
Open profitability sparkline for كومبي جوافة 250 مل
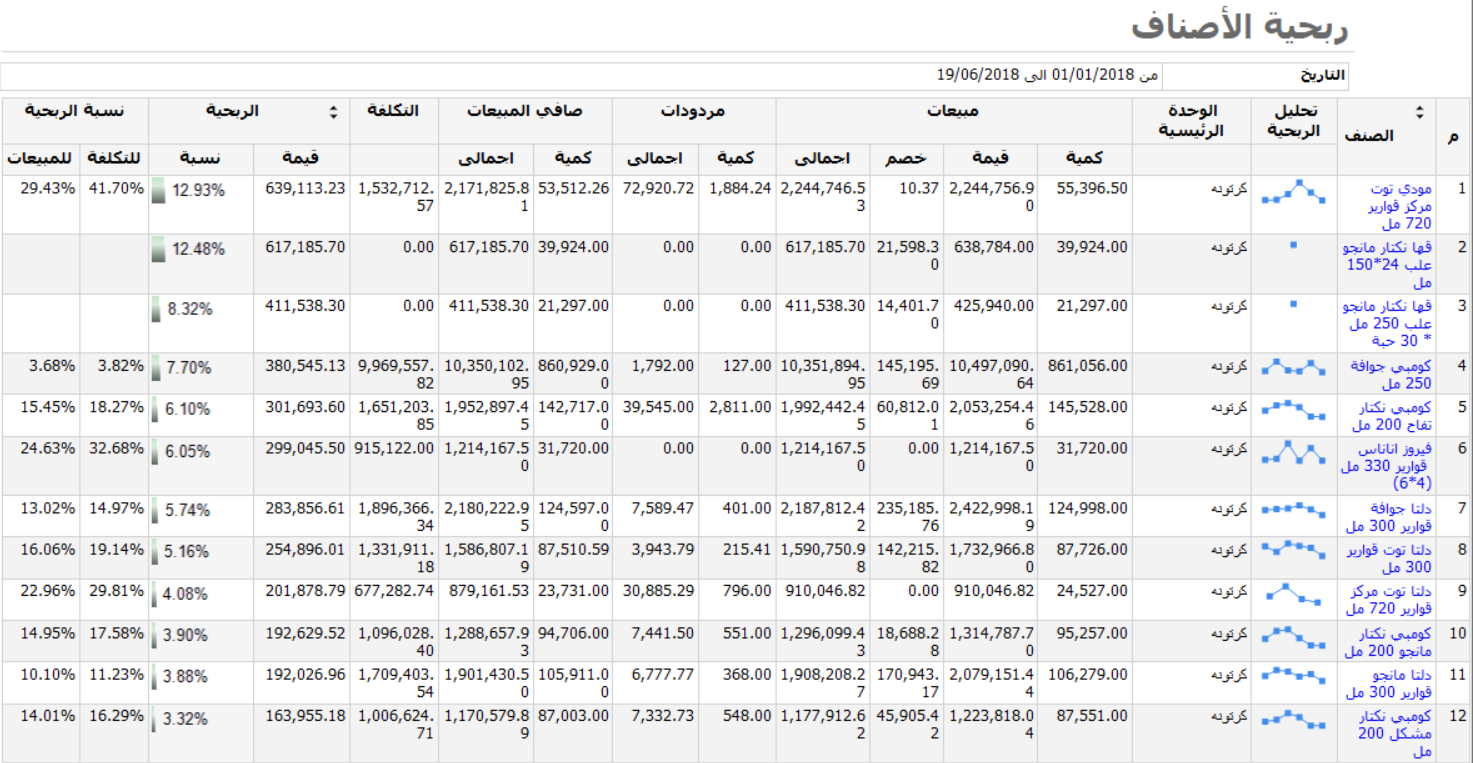1294,367
